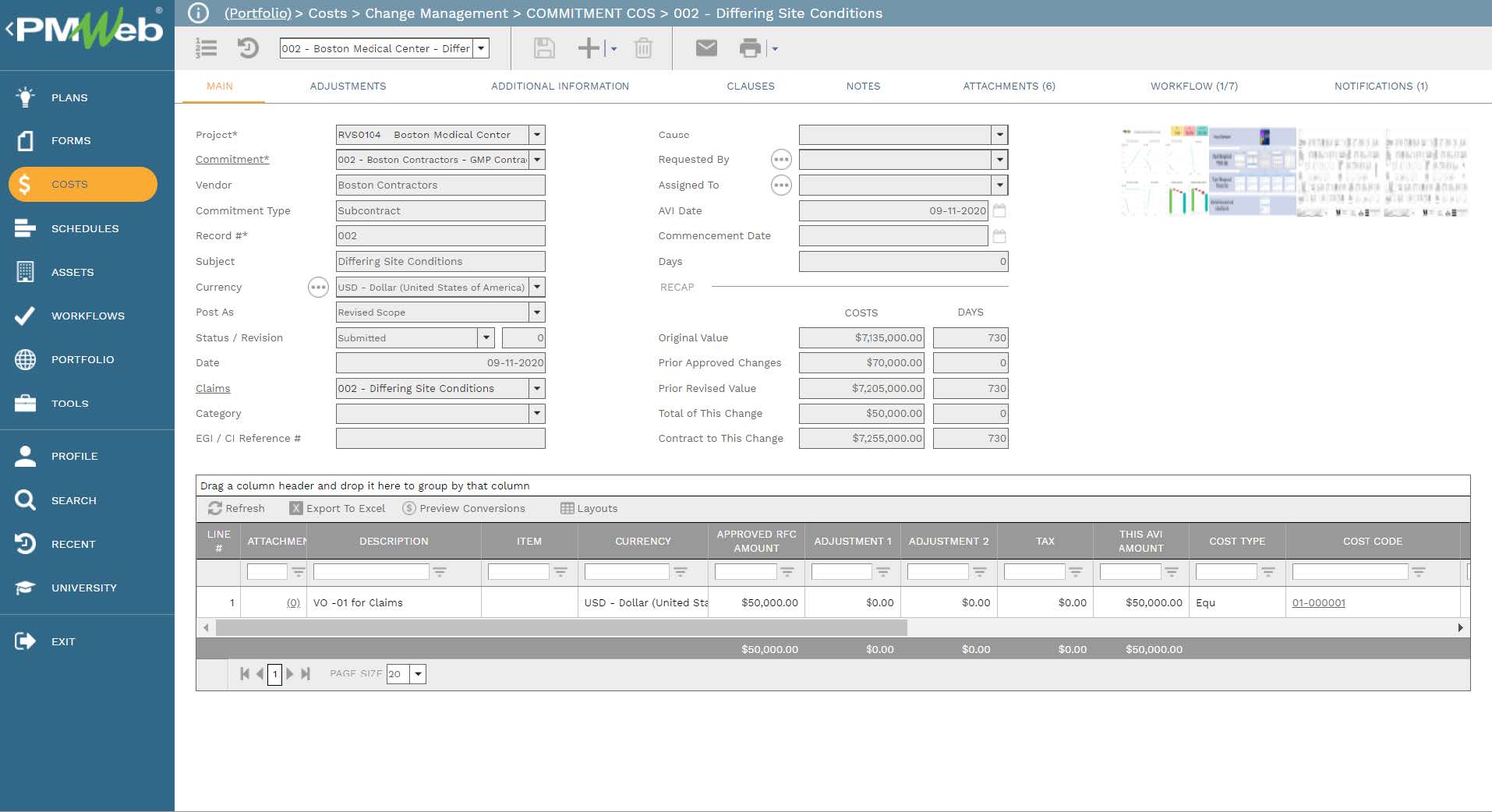Image resolution: width=1492 pixels, height=812 pixels.
Task: Switch to the Adjustments tab
Action: 348,86
